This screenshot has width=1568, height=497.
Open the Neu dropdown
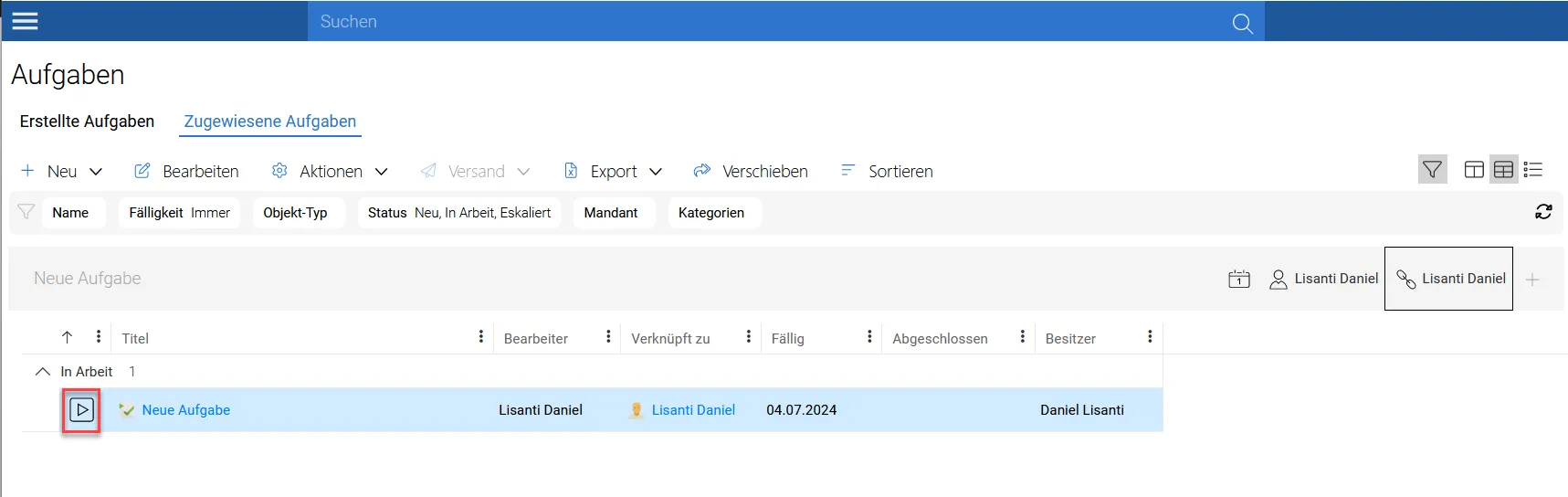coord(96,172)
